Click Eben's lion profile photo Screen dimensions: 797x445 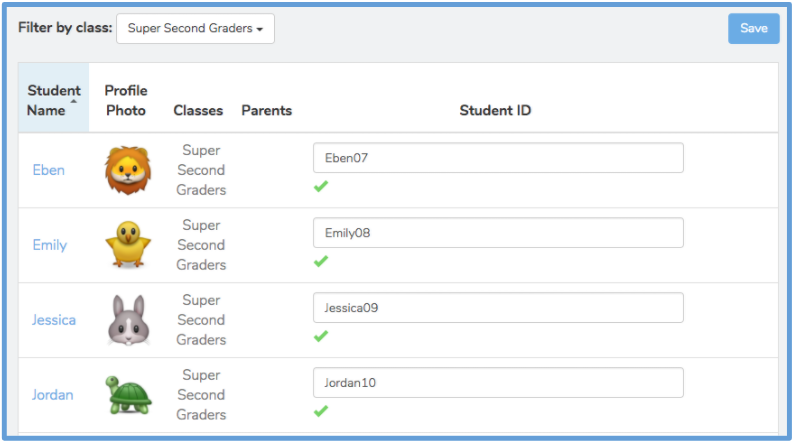point(128,170)
